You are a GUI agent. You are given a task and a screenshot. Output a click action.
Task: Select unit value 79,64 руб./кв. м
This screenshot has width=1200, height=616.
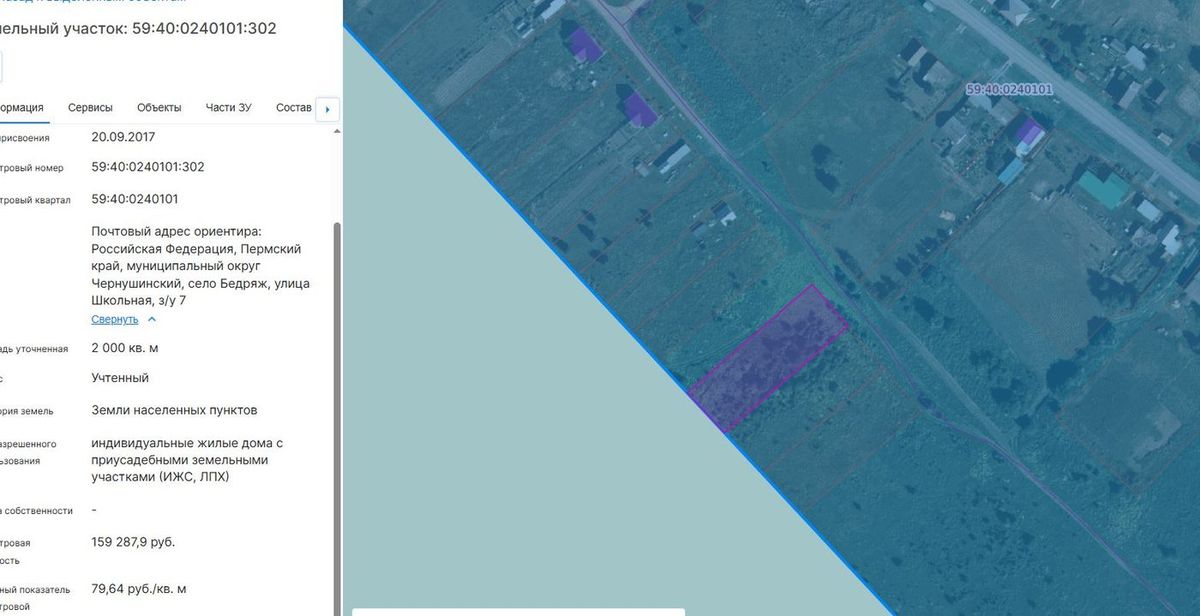[139, 589]
